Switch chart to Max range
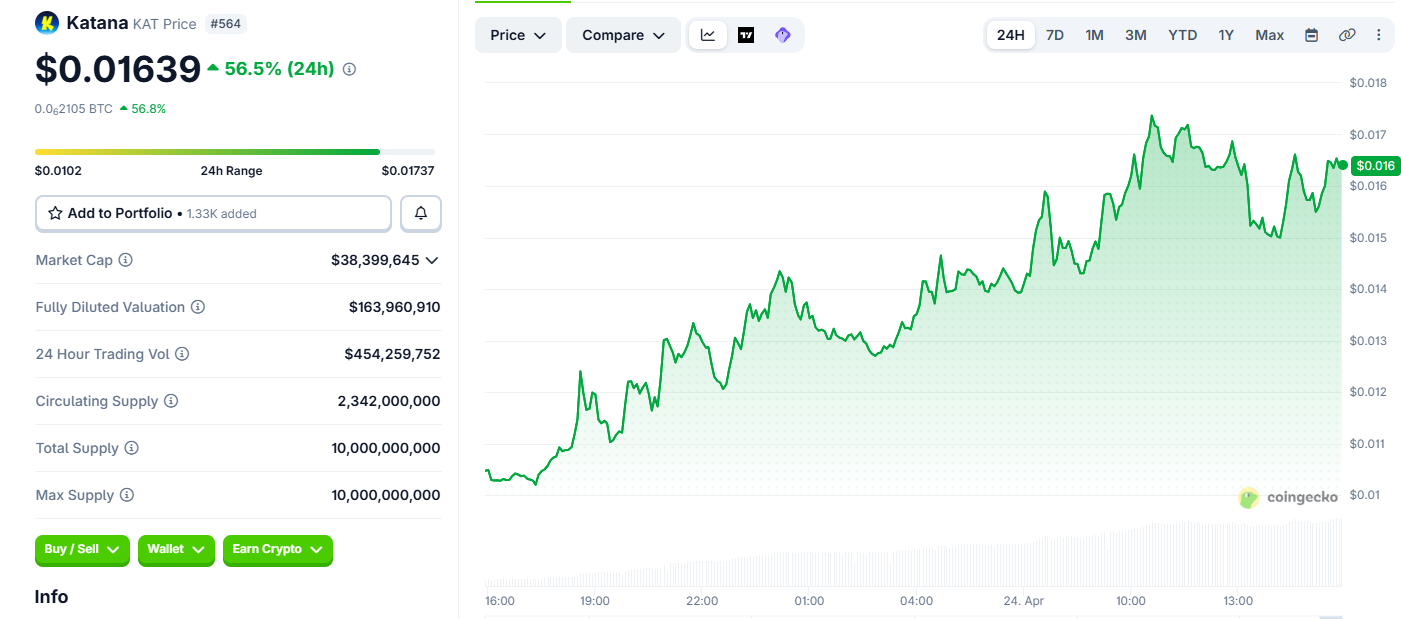This screenshot has height=619, width=1401. pyautogui.click(x=1269, y=35)
